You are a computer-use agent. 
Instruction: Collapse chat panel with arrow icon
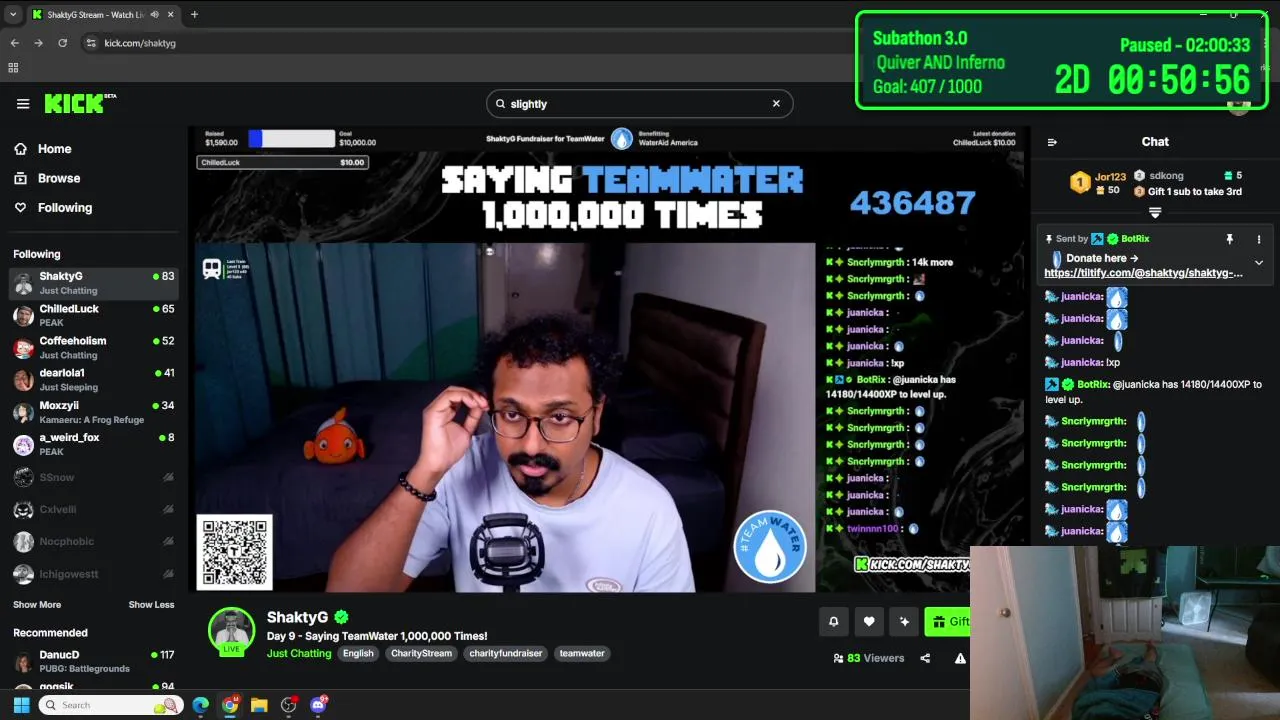(1052, 142)
